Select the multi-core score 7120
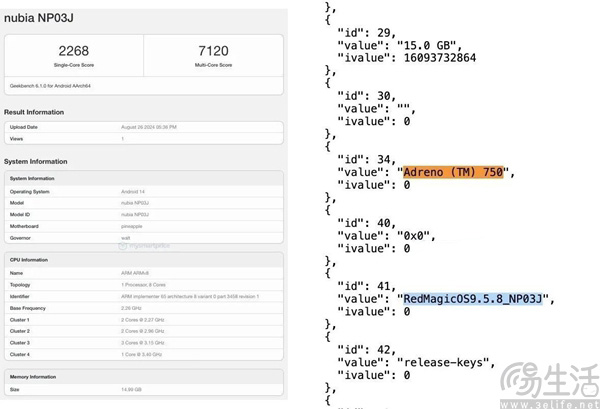The width and height of the screenshot is (600, 409). pos(213,51)
